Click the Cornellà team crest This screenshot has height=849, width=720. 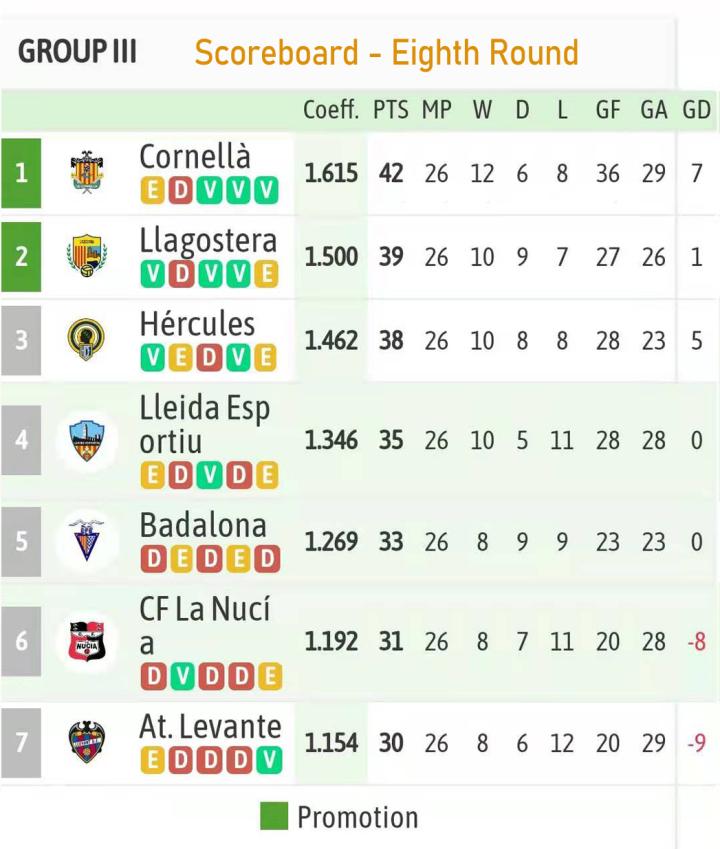(87, 173)
